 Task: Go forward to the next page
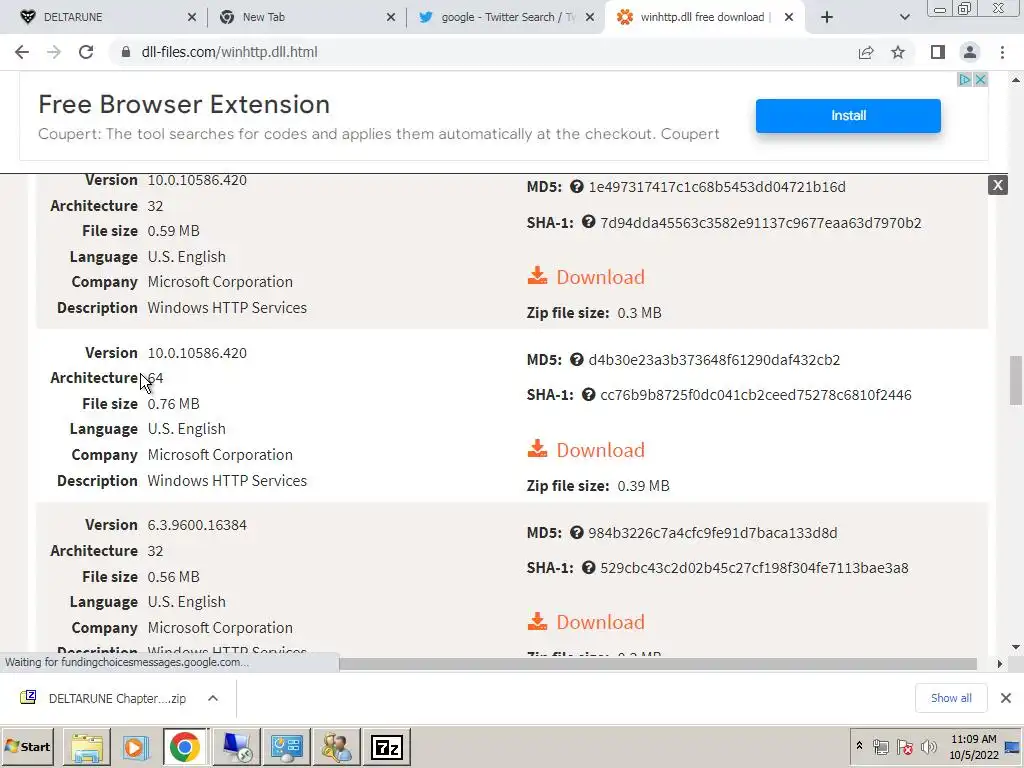point(54,52)
